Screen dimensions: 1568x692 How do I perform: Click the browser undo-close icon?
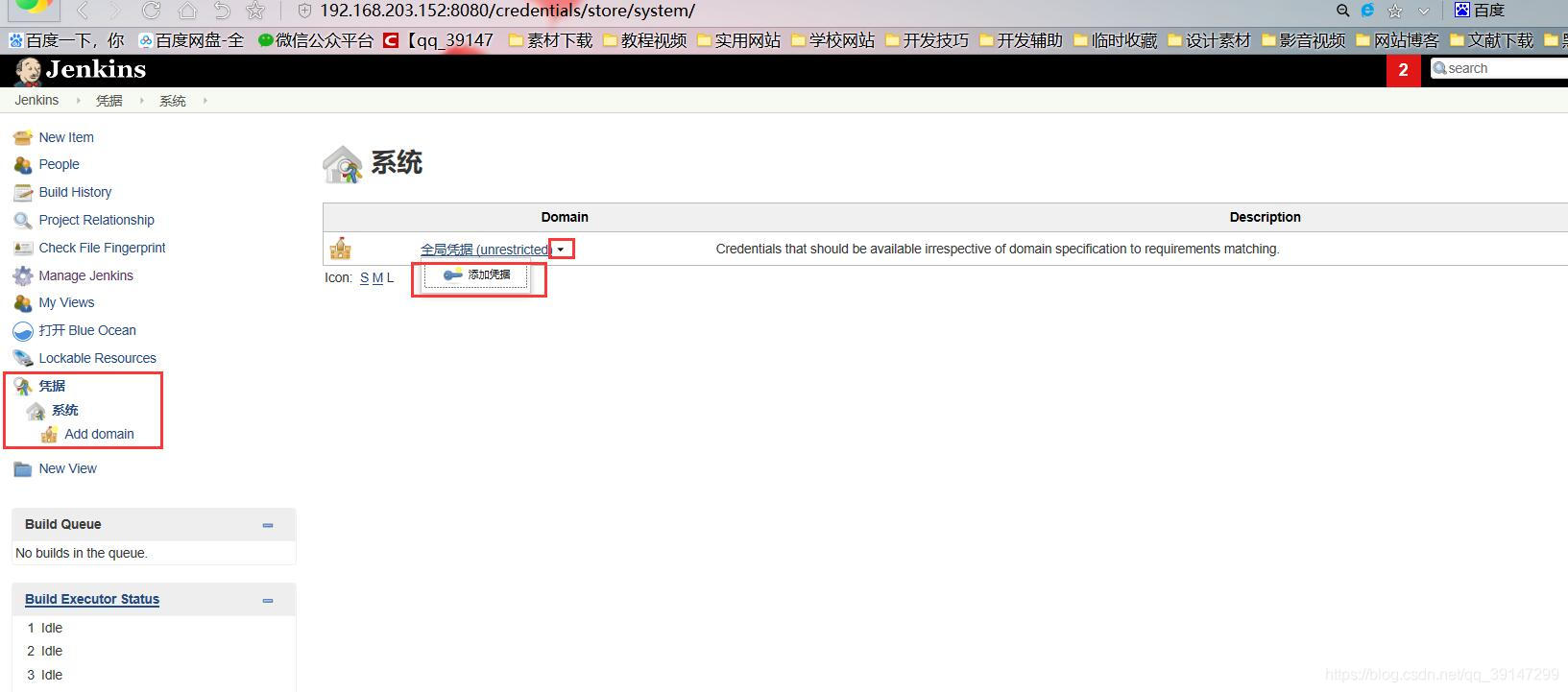222,11
